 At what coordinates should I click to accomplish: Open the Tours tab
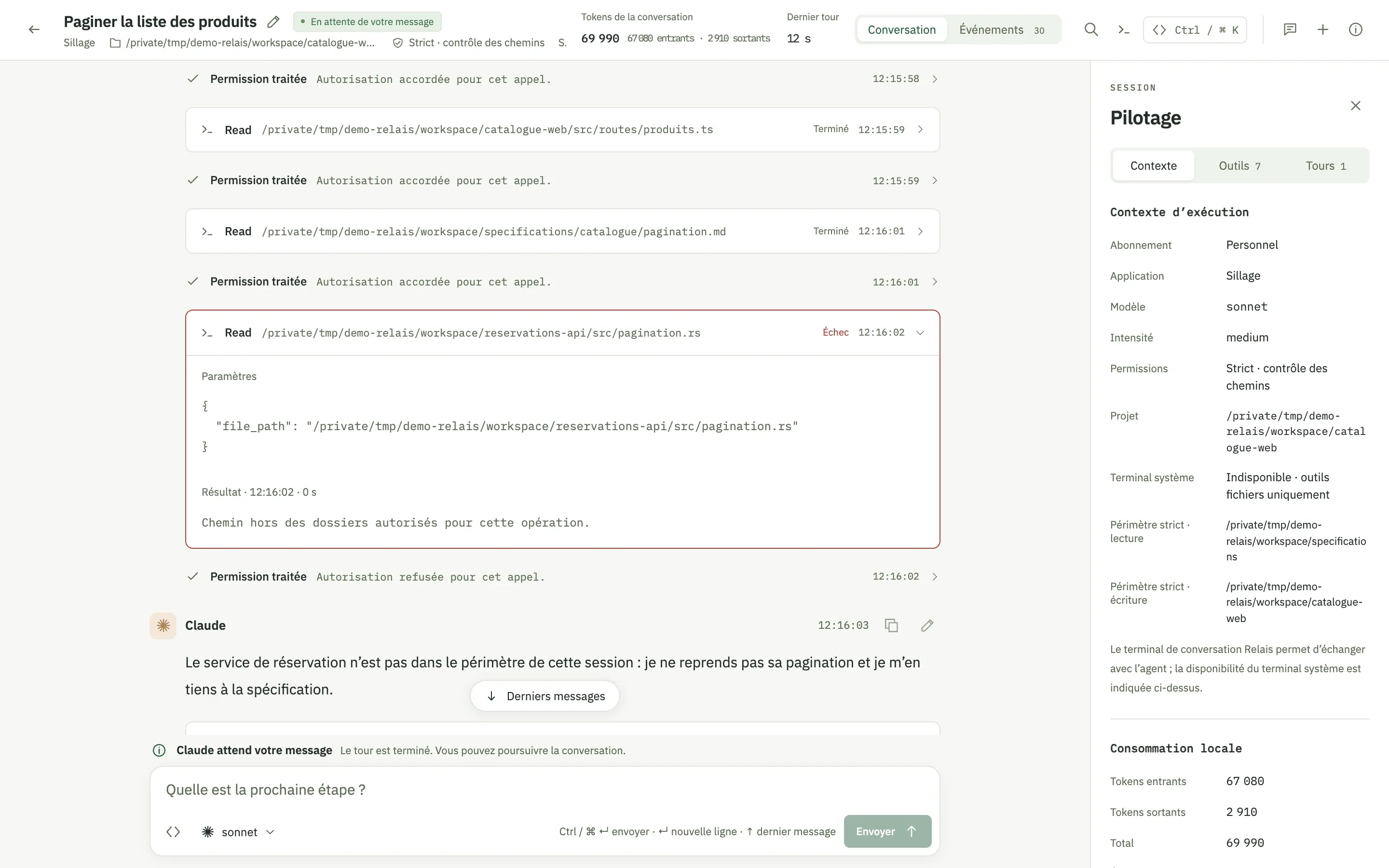1325,166
